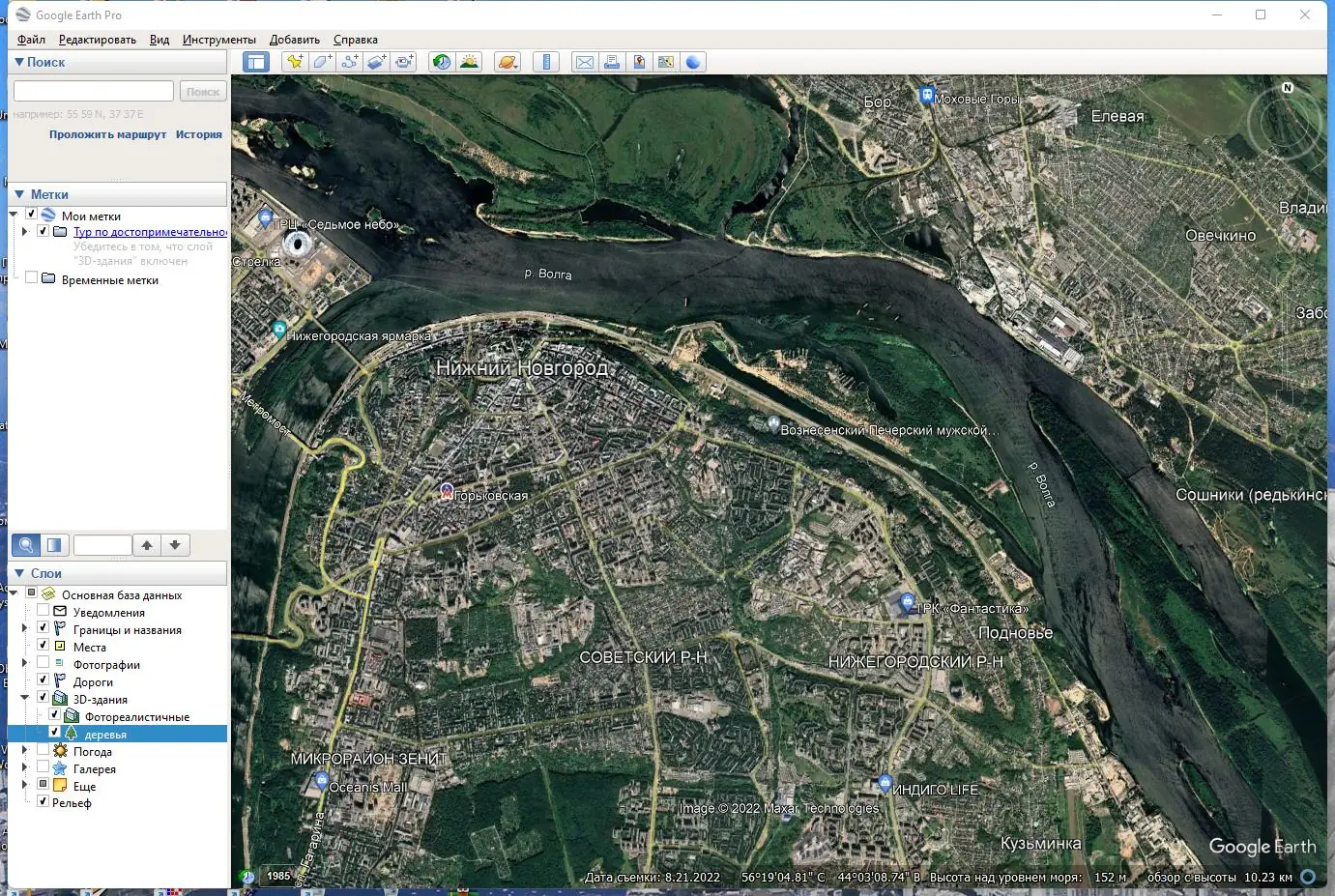Click the 1985 historical imagery button
The image size is (1335, 896).
tap(278, 876)
